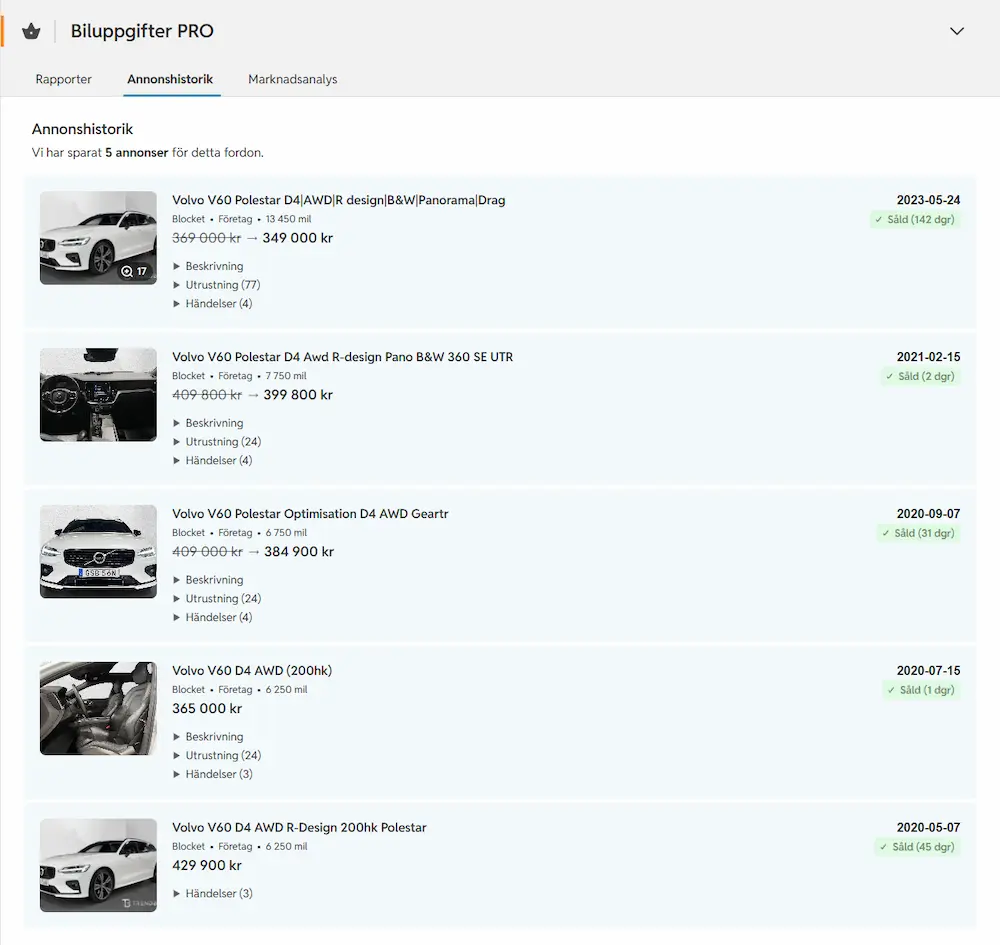Open the seat interior photo thumbnail

[x=98, y=708]
